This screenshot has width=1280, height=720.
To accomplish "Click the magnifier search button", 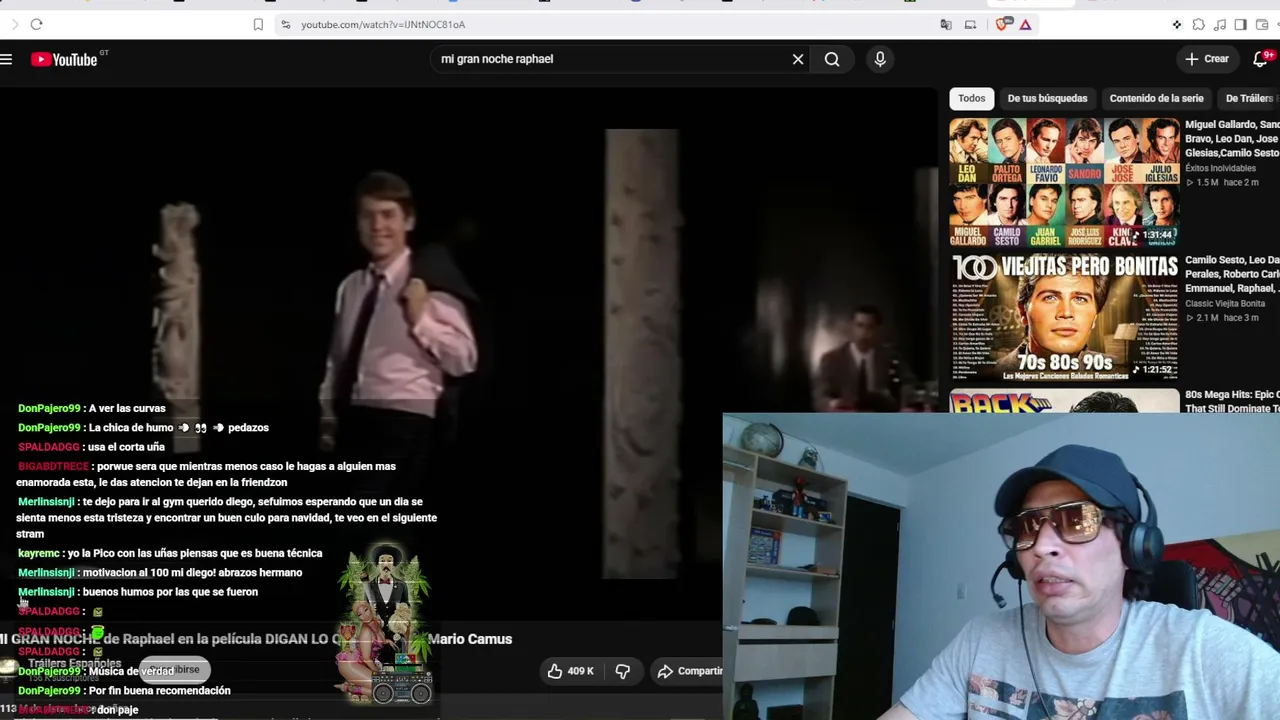I will [x=832, y=59].
